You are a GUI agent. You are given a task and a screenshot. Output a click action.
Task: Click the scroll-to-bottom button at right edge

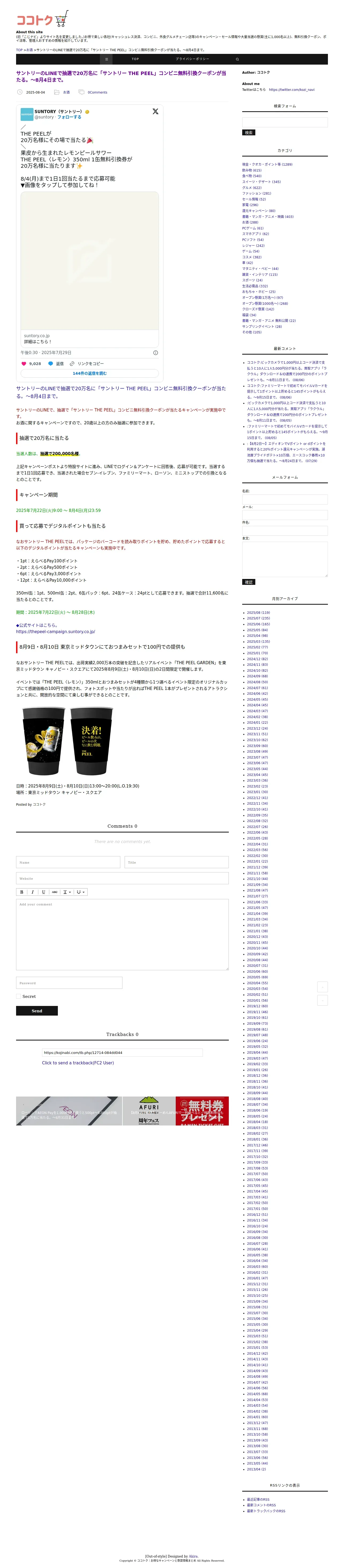pos(323,1000)
